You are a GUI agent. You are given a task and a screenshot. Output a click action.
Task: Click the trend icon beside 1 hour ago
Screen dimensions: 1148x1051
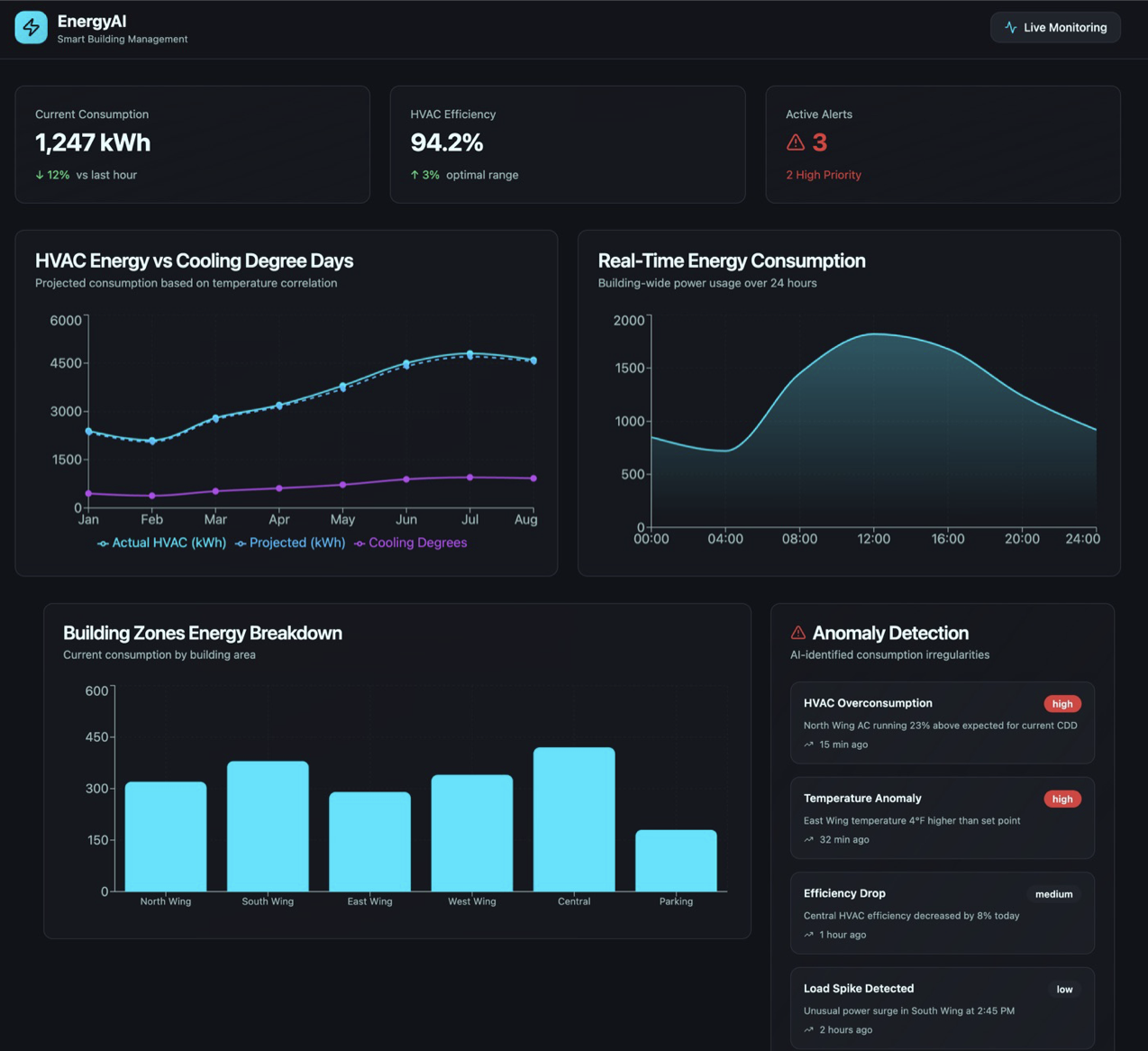coord(808,935)
